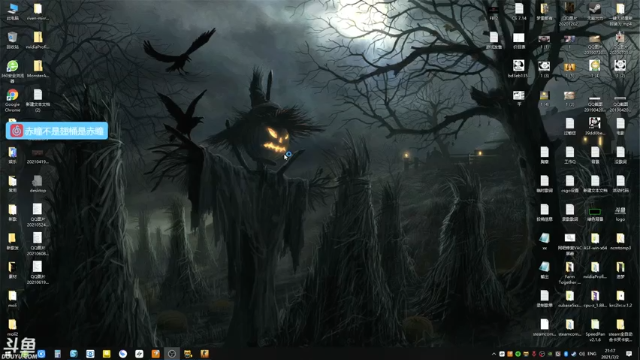Open the logo file with Douyu text
This screenshot has width=640, height=360.
620,213
